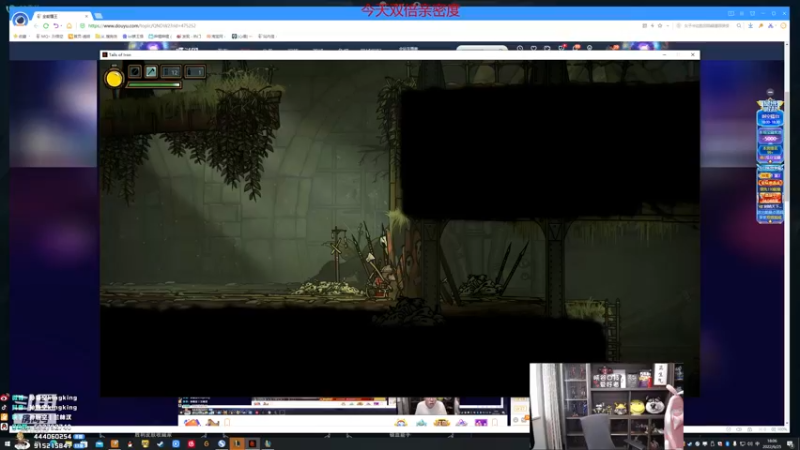Select the axe weapon slot in game HUD
Image resolution: width=800 pixels, height=450 pixels.
pos(151,71)
